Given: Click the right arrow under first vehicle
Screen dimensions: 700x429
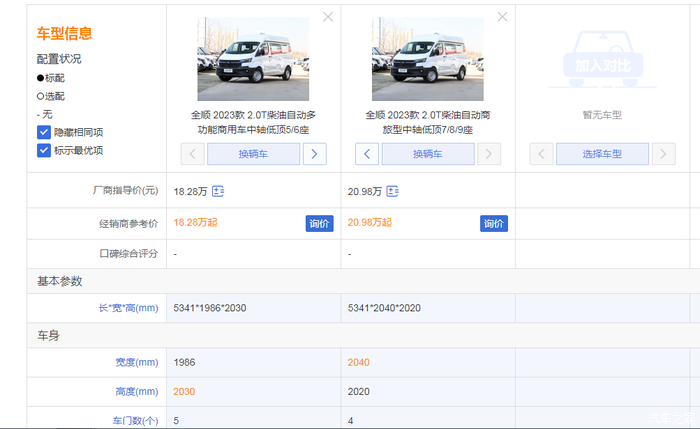Looking at the screenshot, I should click(x=314, y=154).
